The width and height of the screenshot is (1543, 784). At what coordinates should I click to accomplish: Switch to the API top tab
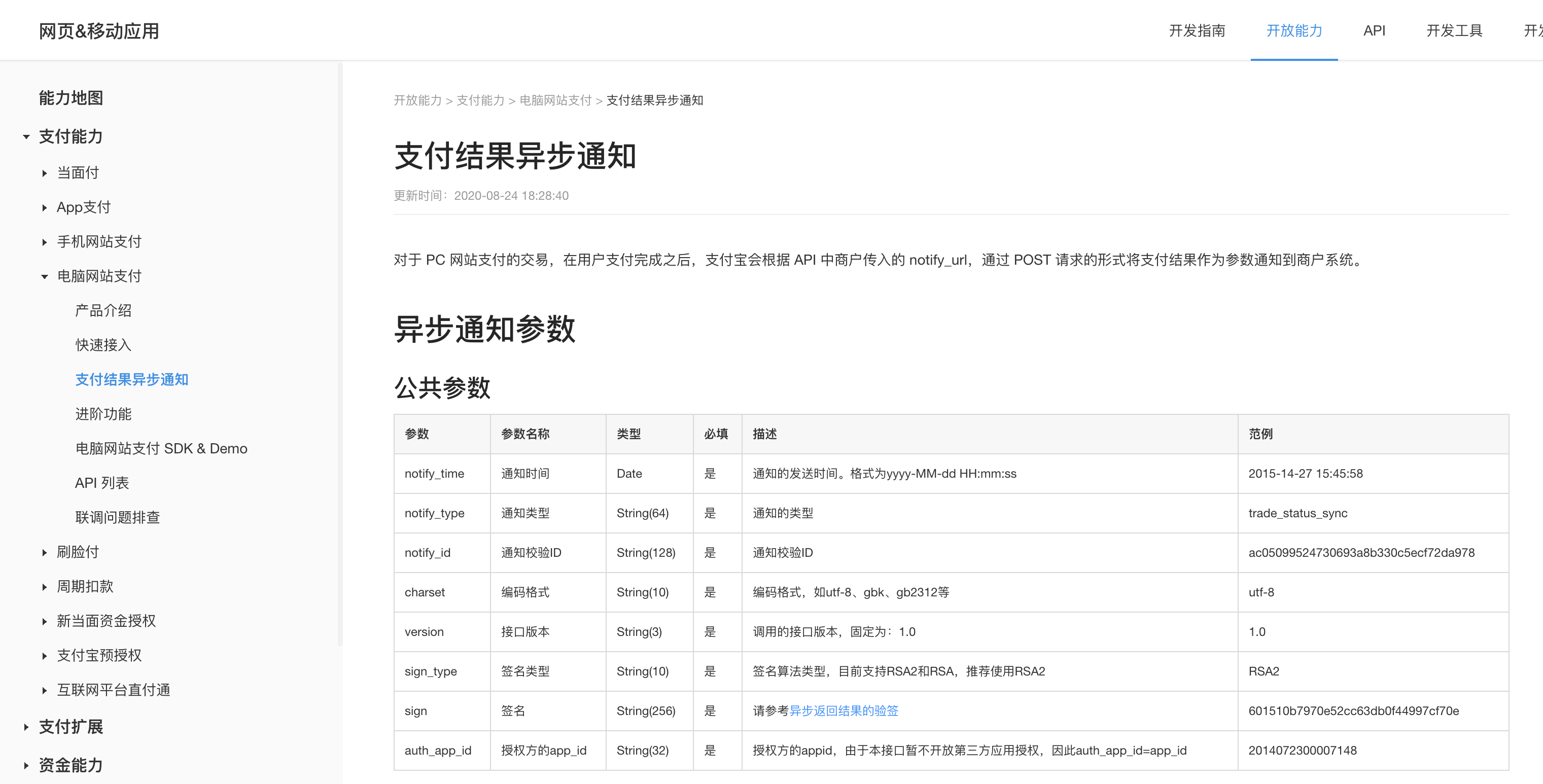tap(1374, 30)
